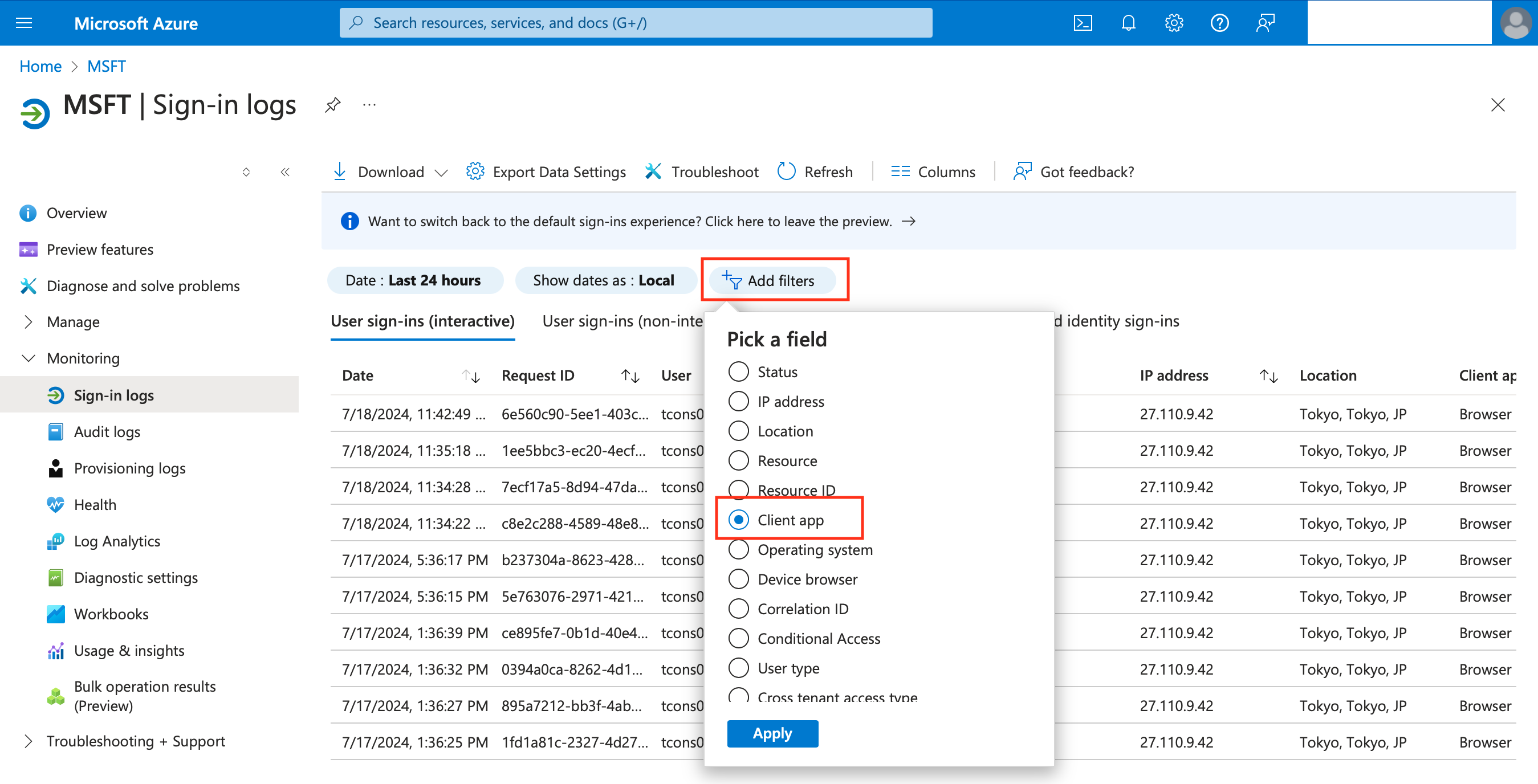This screenshot has height=784, width=1538.
Task: Select the Status radio option
Action: 739,371
